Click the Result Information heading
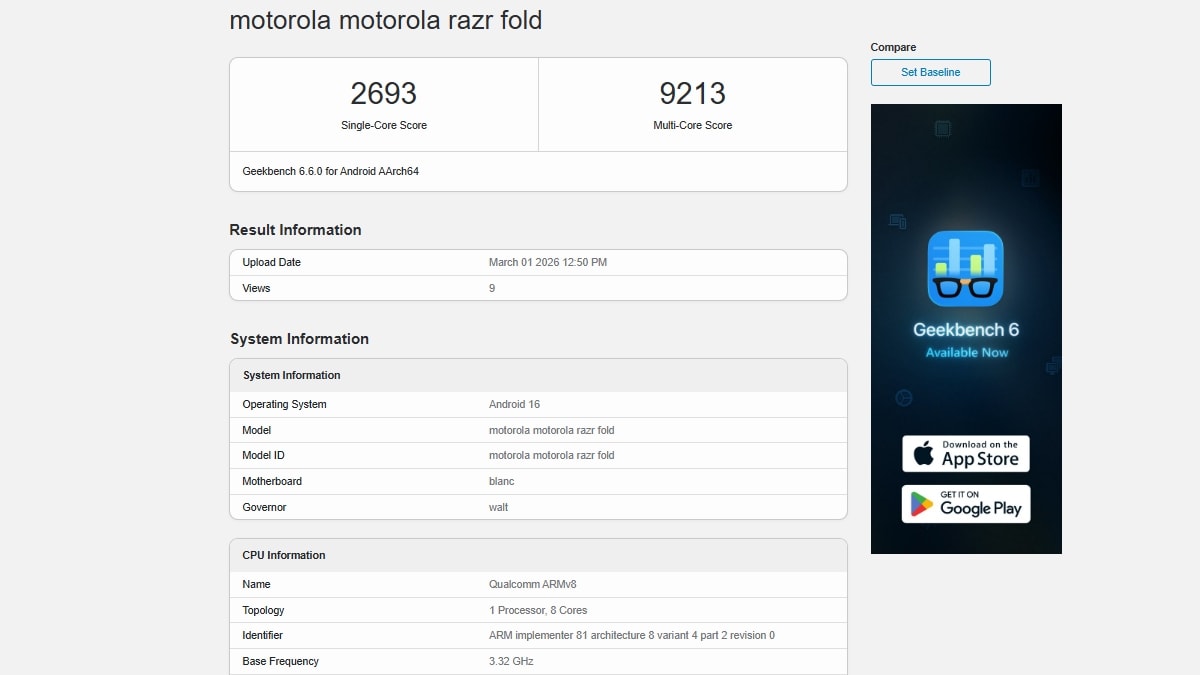 295,230
